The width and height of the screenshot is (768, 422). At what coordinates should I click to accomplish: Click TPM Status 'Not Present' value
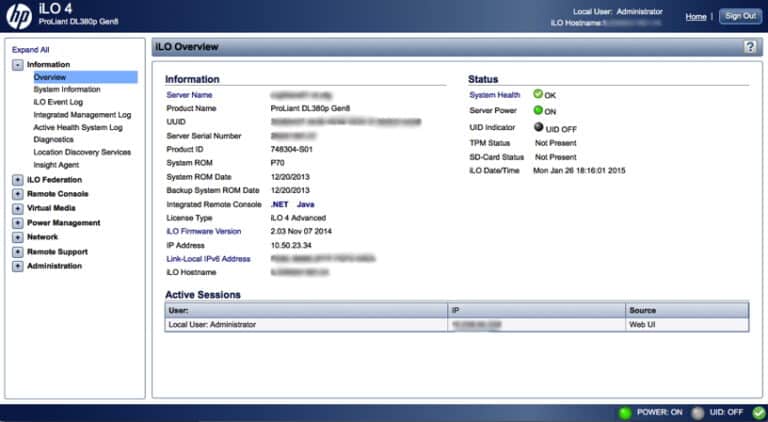coord(555,143)
